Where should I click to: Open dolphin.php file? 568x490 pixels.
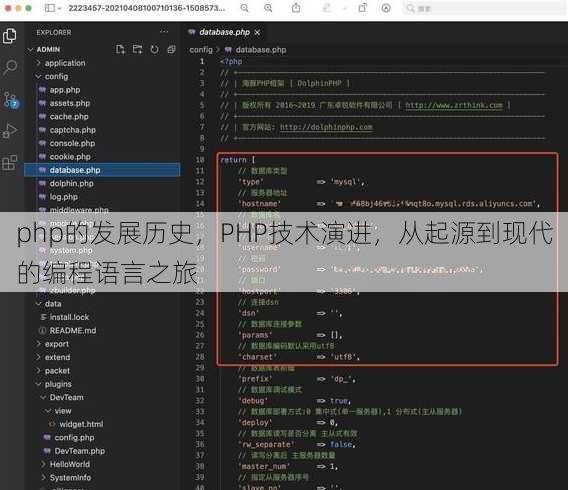pyautogui.click(x=71, y=184)
